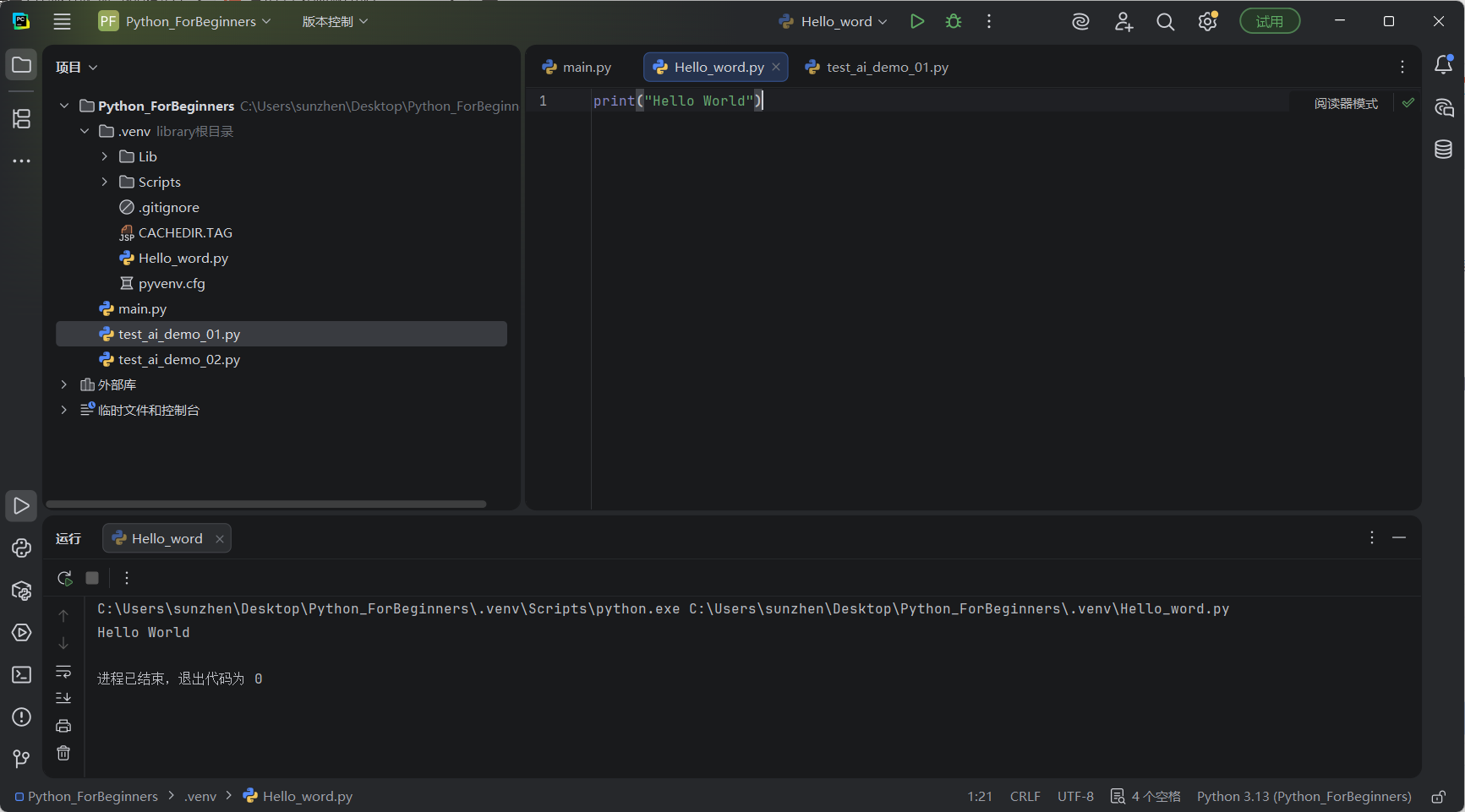
Task: Open Database tool window icon
Action: point(1444,150)
